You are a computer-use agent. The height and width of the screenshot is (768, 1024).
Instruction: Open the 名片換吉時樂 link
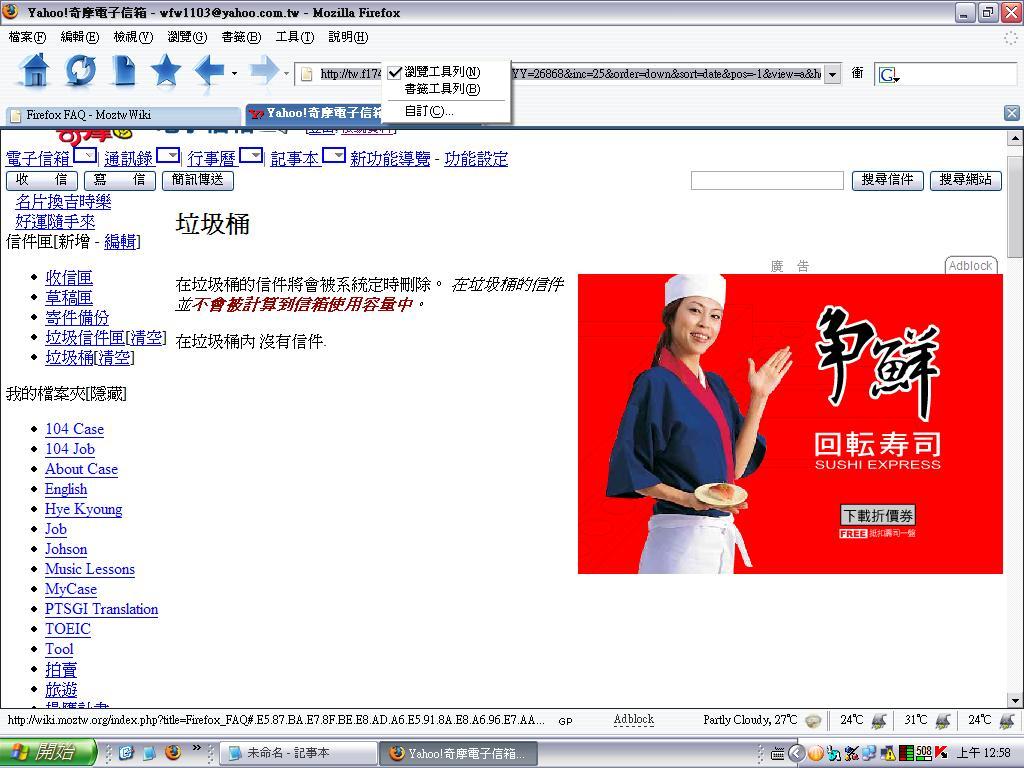(63, 202)
